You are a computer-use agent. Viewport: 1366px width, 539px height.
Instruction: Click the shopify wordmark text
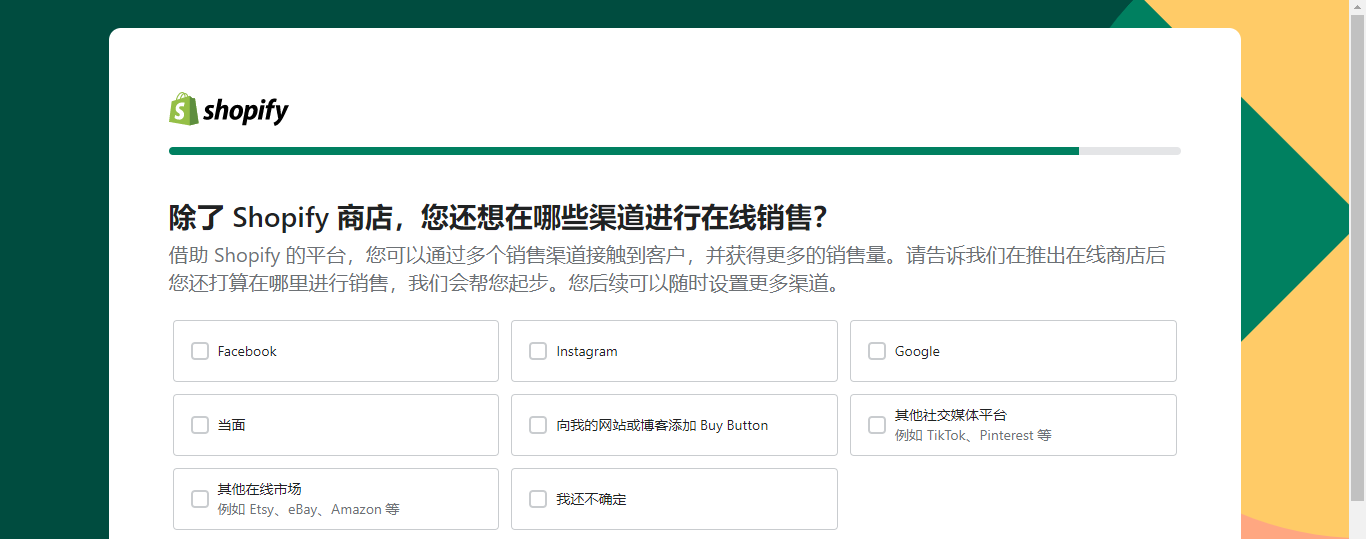click(x=246, y=110)
